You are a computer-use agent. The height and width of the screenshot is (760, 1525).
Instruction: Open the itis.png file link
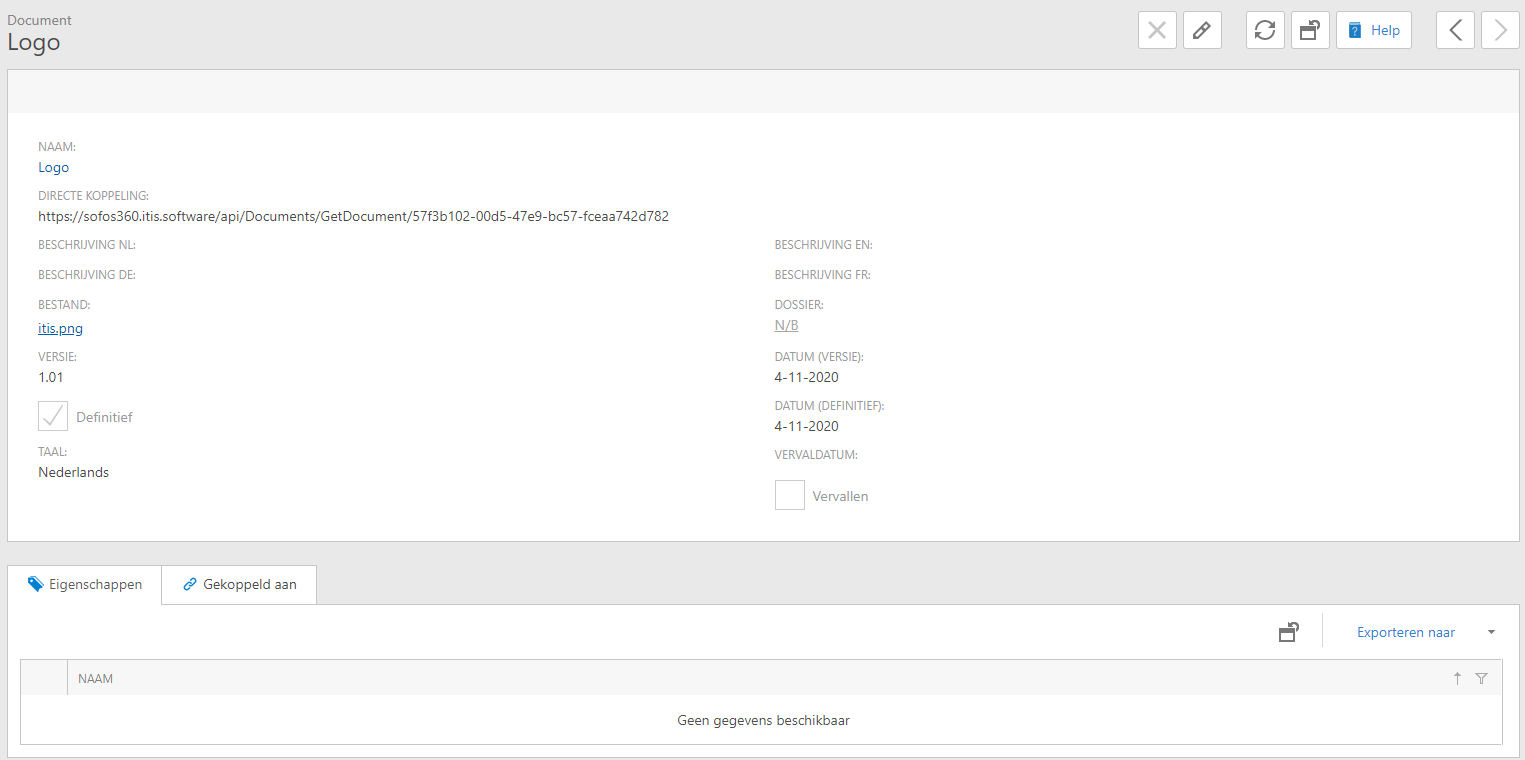pos(60,328)
